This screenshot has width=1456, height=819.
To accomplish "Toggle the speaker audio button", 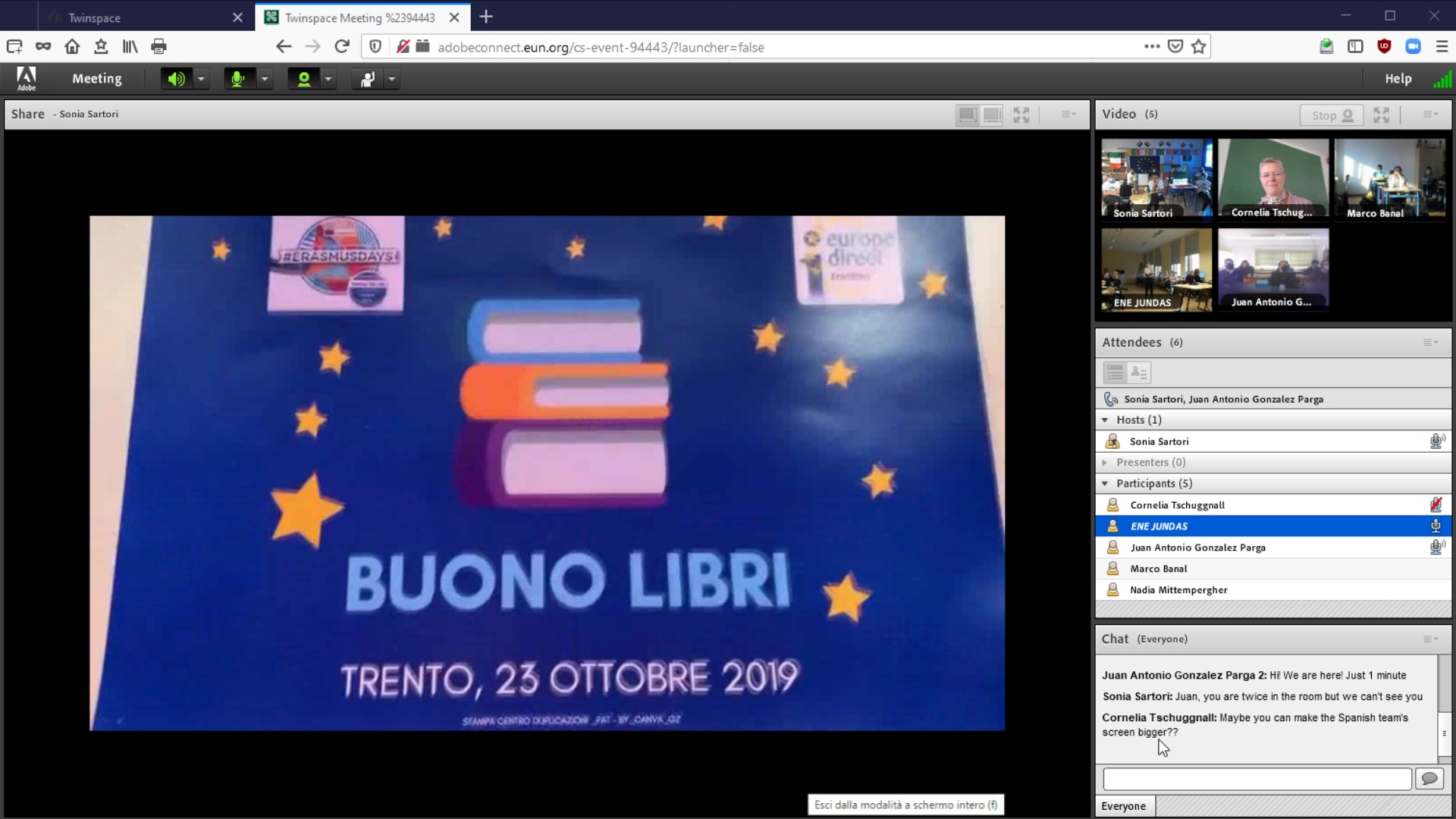I will pos(176,79).
